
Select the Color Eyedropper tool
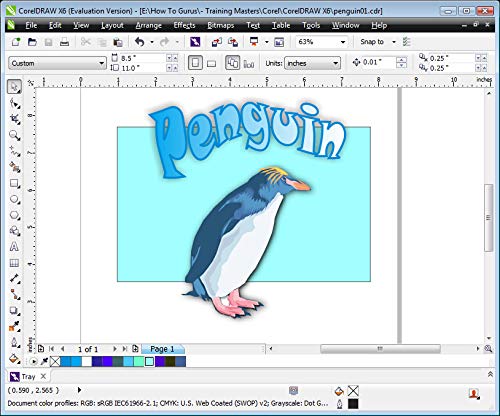click(x=14, y=326)
